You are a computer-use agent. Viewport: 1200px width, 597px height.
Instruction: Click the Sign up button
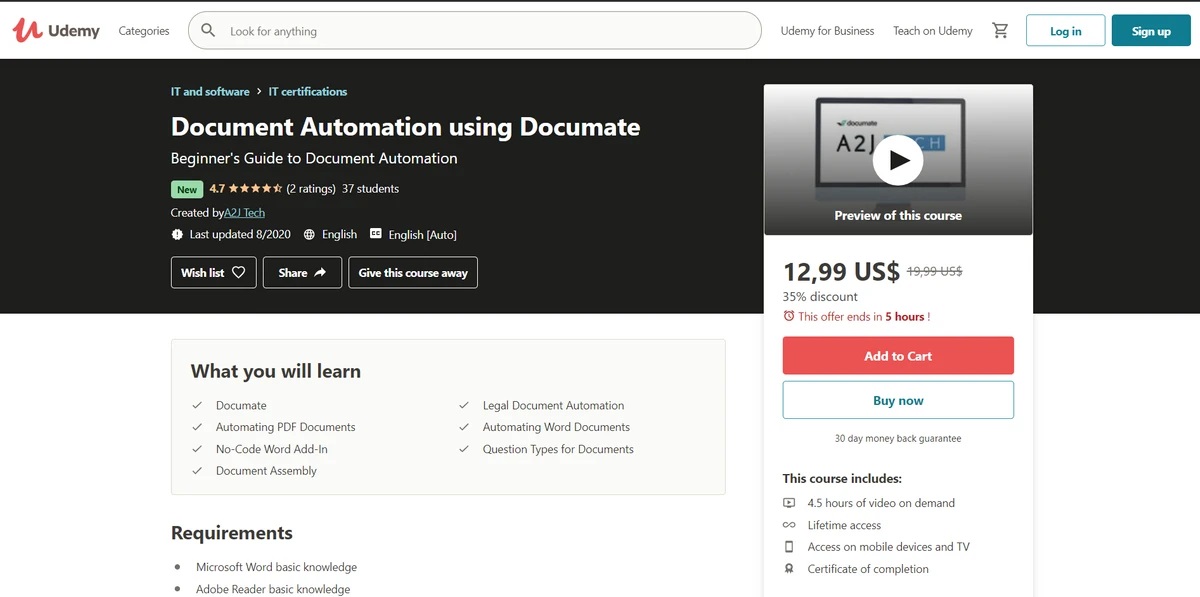[x=1150, y=31]
